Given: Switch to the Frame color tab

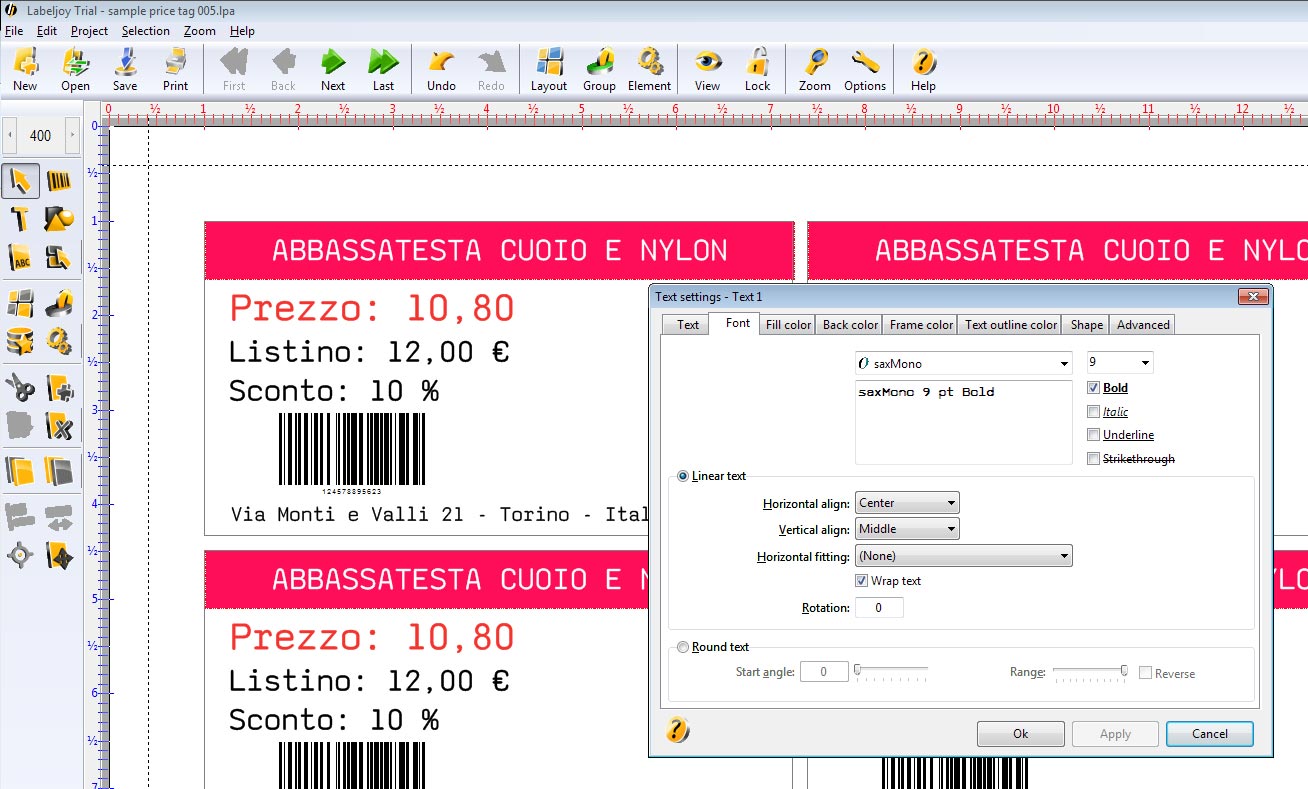Looking at the screenshot, I should [921, 325].
